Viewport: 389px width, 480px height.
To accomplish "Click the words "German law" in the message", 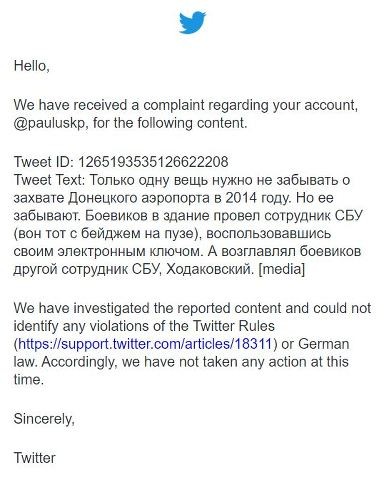I will tap(181, 353).
